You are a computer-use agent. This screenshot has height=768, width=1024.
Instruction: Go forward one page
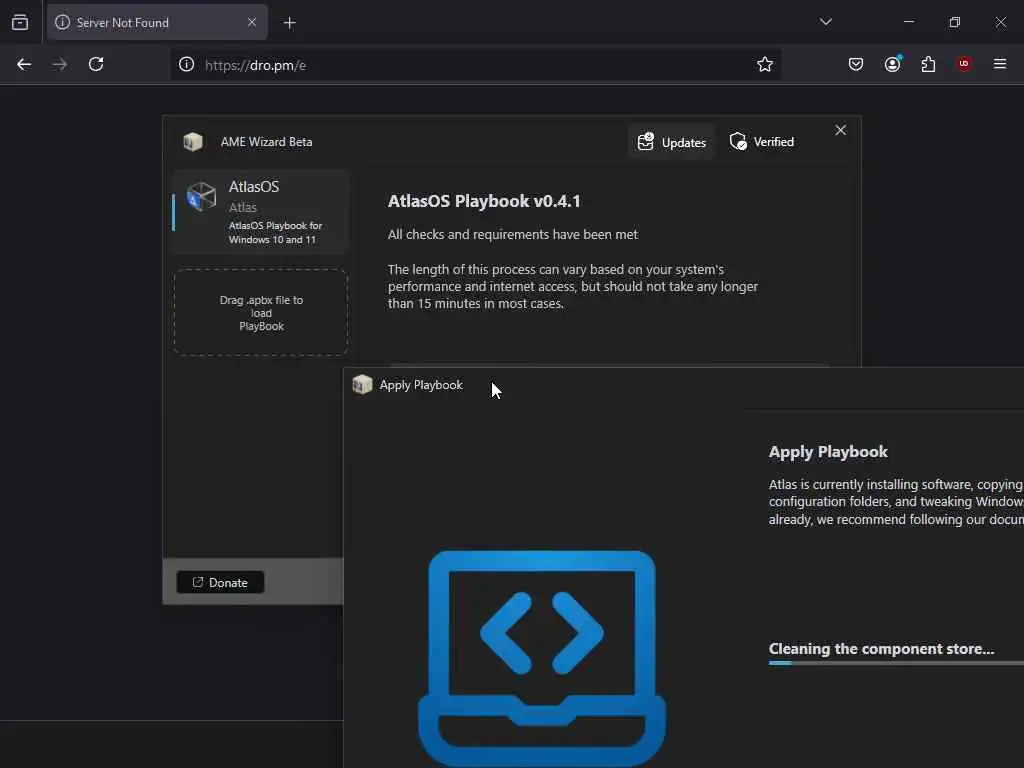[x=59, y=64]
